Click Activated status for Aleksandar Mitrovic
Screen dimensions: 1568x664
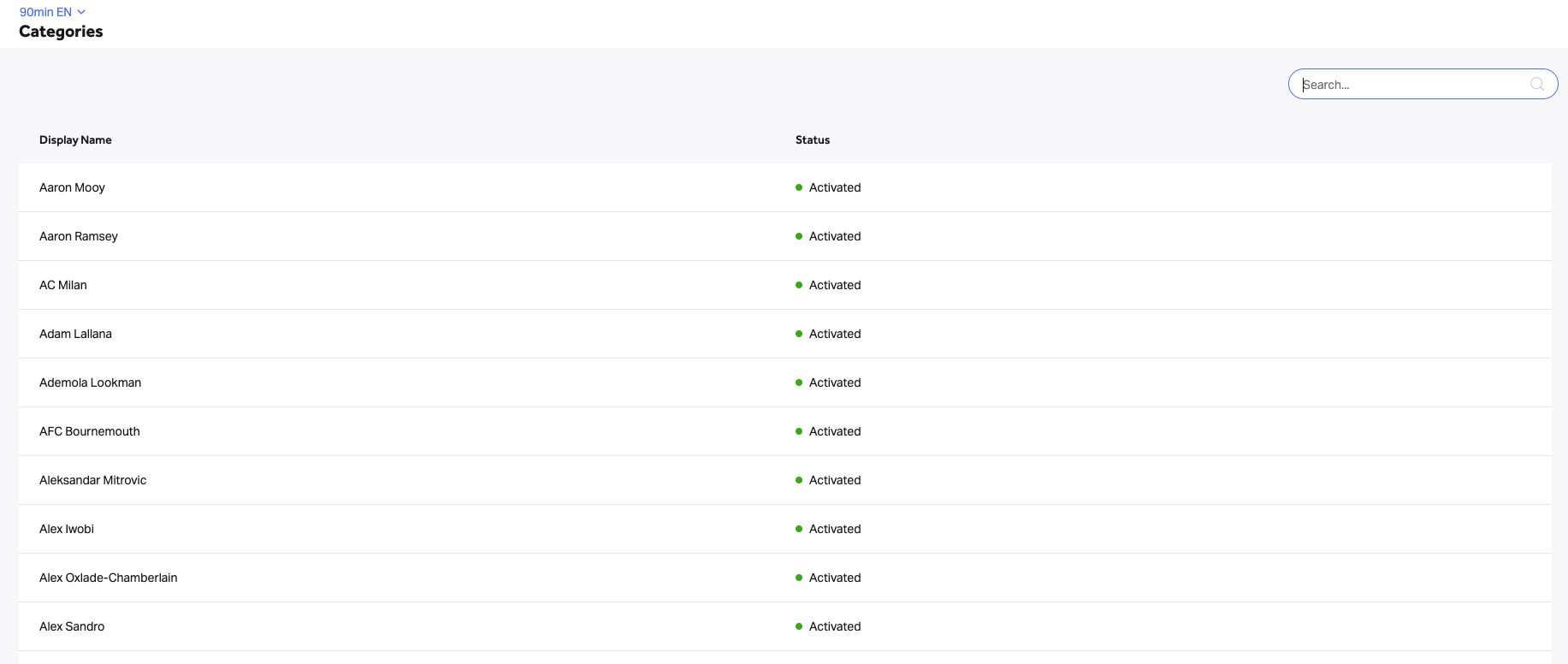[x=828, y=480]
